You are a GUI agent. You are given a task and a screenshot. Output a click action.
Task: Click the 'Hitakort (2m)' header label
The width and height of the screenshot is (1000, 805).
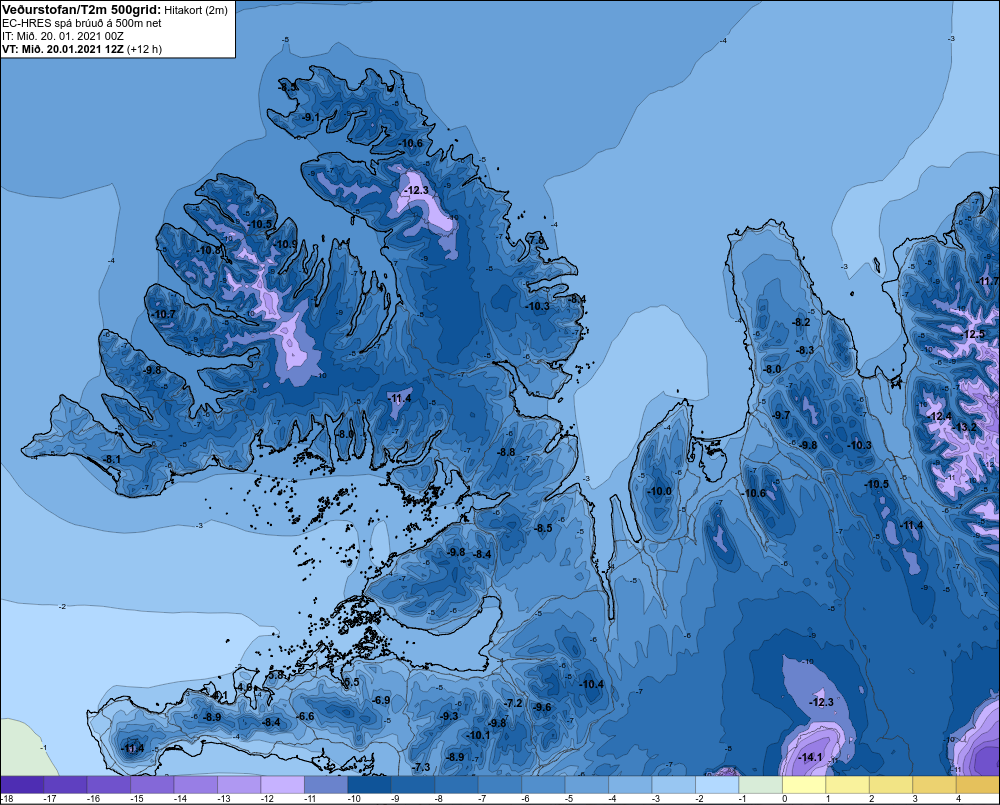196,10
